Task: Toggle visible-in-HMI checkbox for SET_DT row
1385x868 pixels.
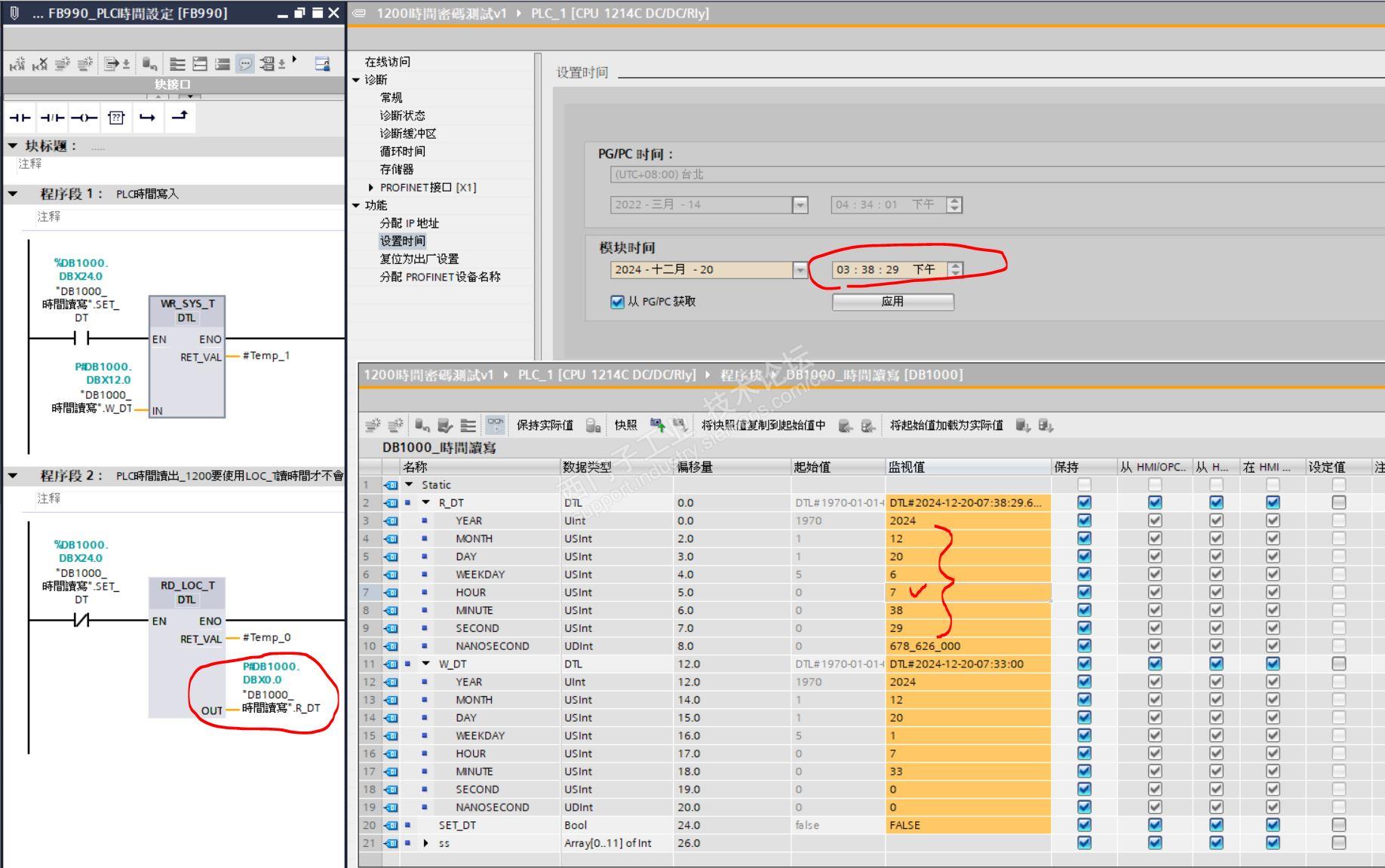Action: (1273, 825)
